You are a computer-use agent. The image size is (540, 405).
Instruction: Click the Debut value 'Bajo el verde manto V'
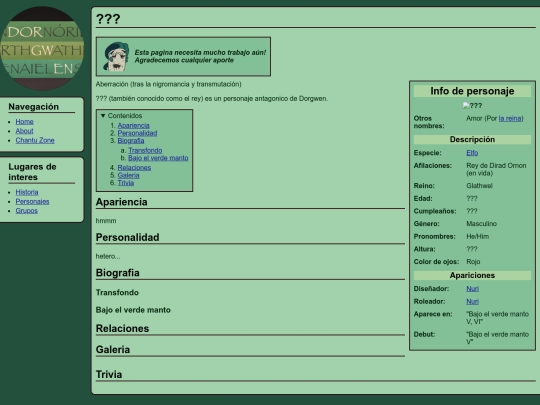pyautogui.click(x=498, y=338)
